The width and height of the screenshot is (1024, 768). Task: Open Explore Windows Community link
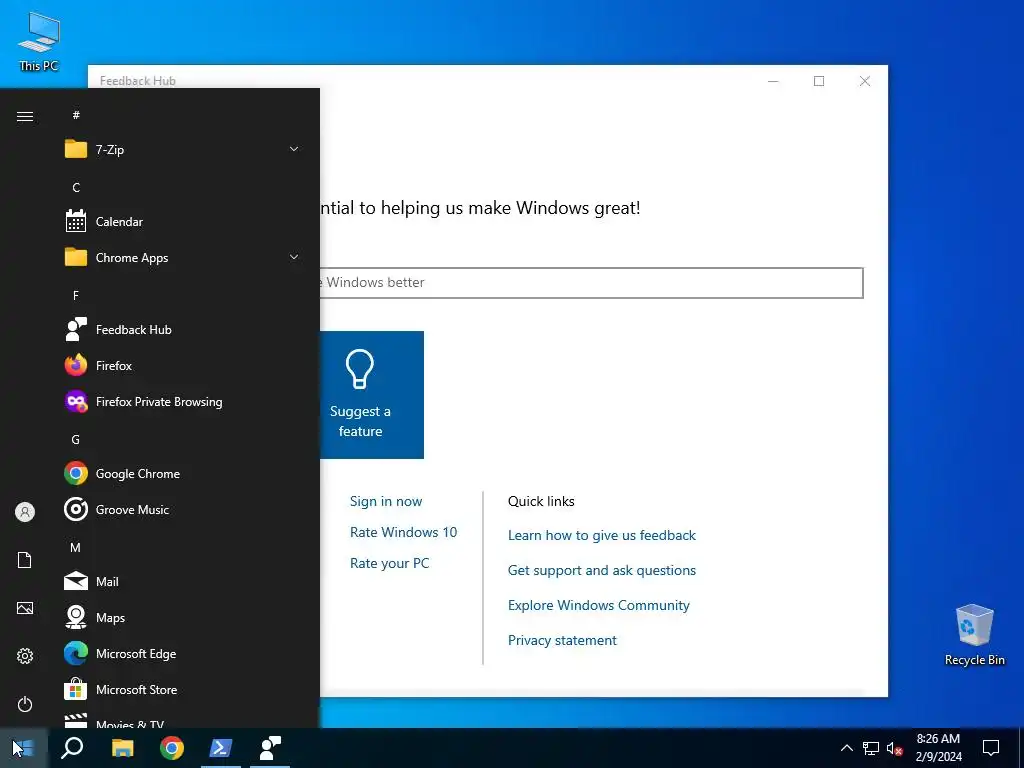pyautogui.click(x=599, y=605)
